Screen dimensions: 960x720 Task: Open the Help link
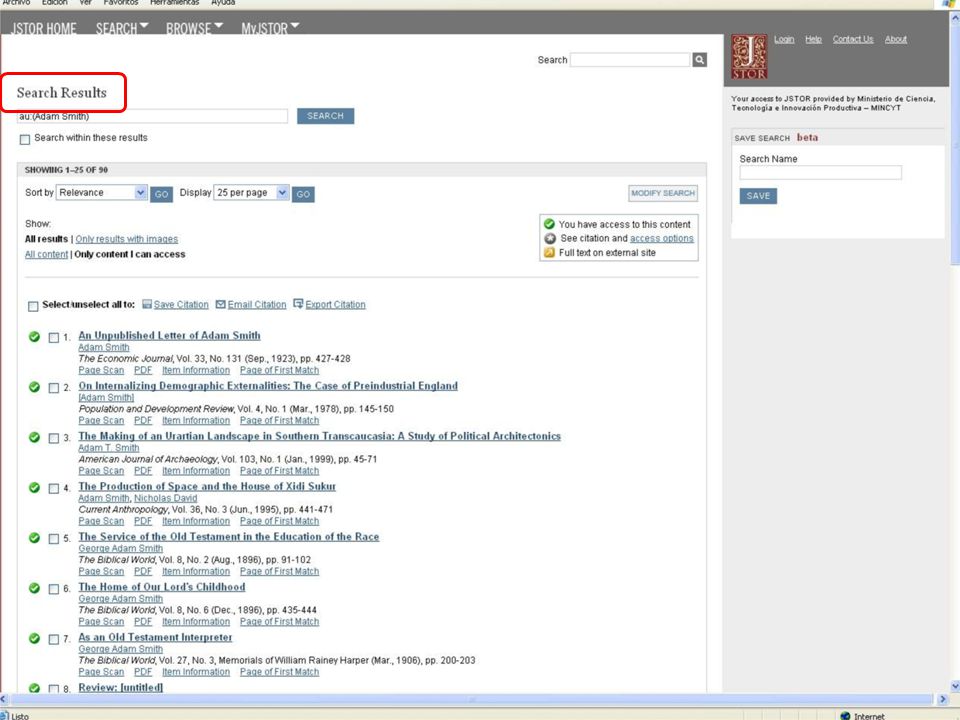(x=813, y=39)
